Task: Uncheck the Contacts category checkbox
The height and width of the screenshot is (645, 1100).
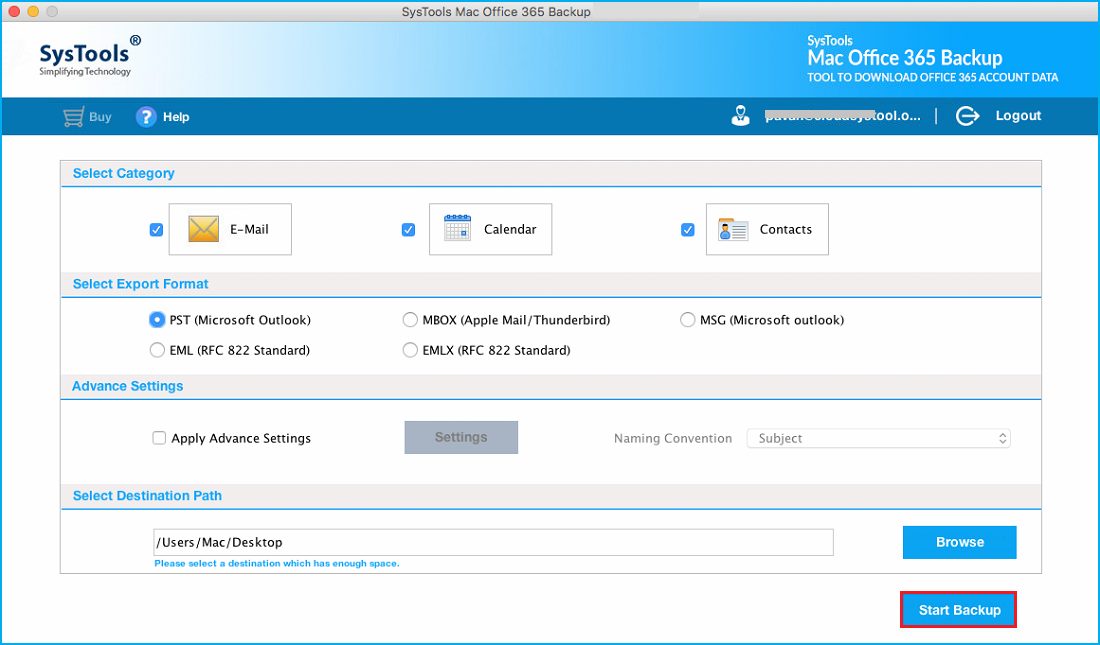Action: [688, 230]
